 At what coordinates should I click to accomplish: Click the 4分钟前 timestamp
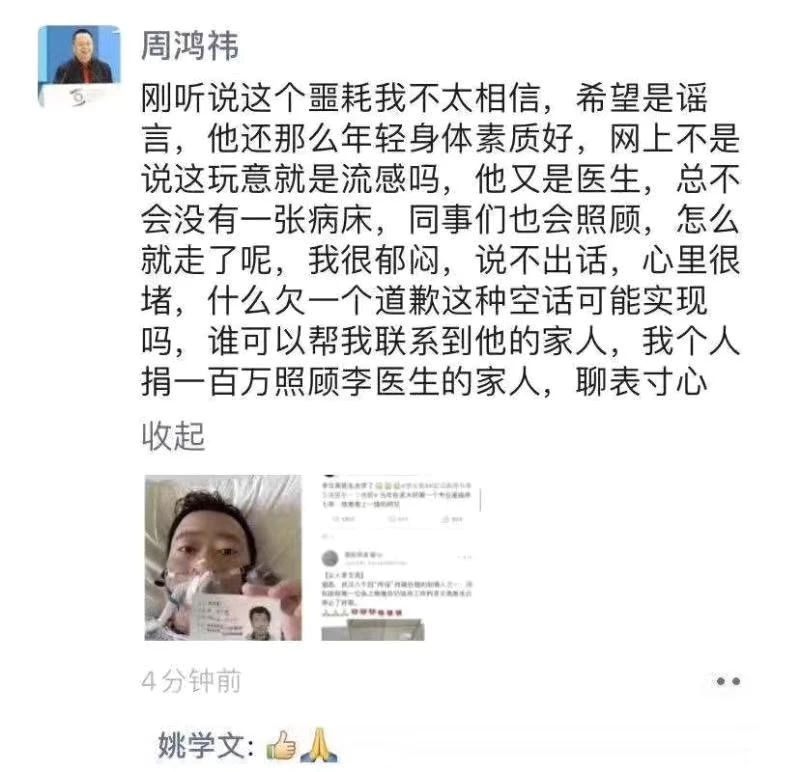[x=191, y=681]
